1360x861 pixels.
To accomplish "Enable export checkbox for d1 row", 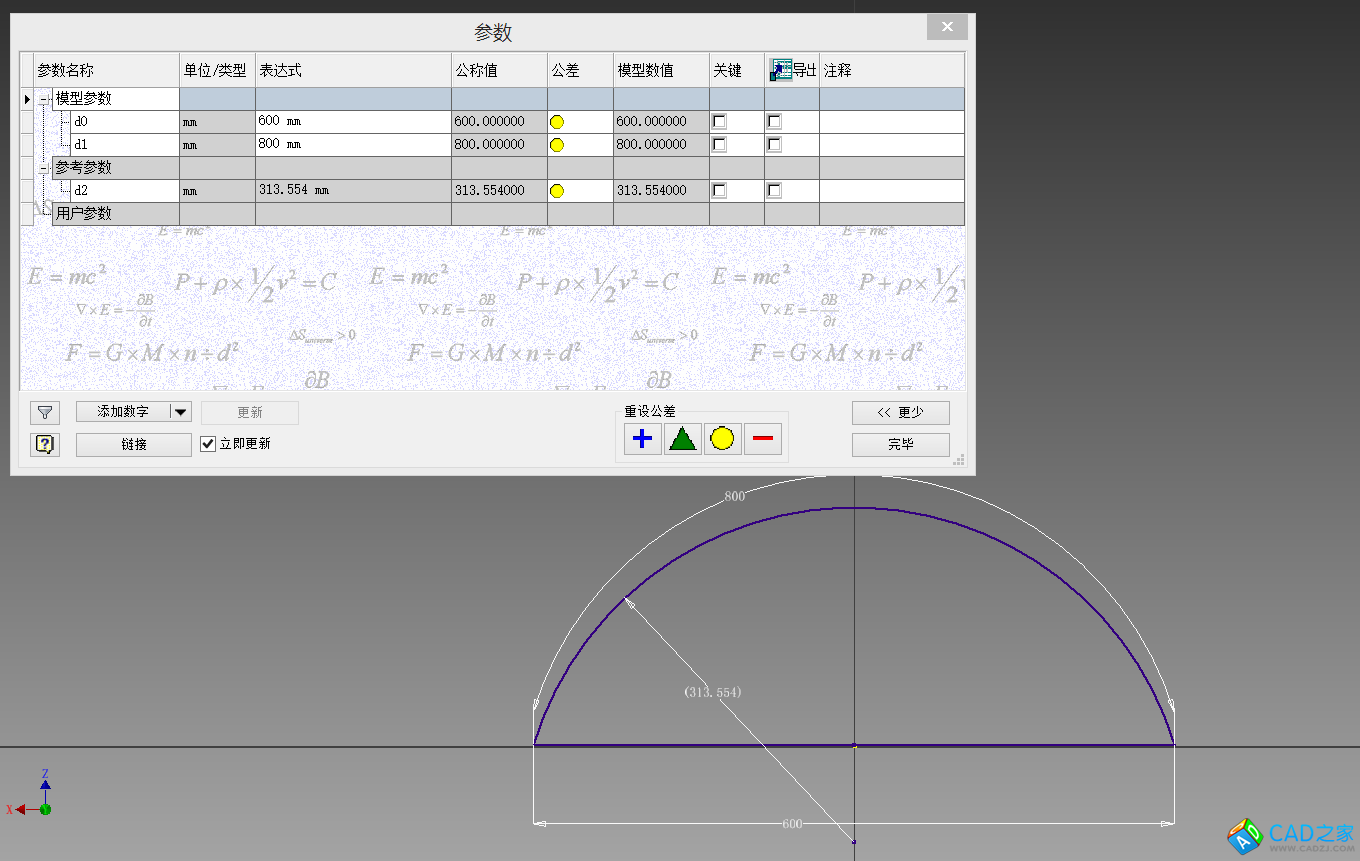I will (774, 145).
